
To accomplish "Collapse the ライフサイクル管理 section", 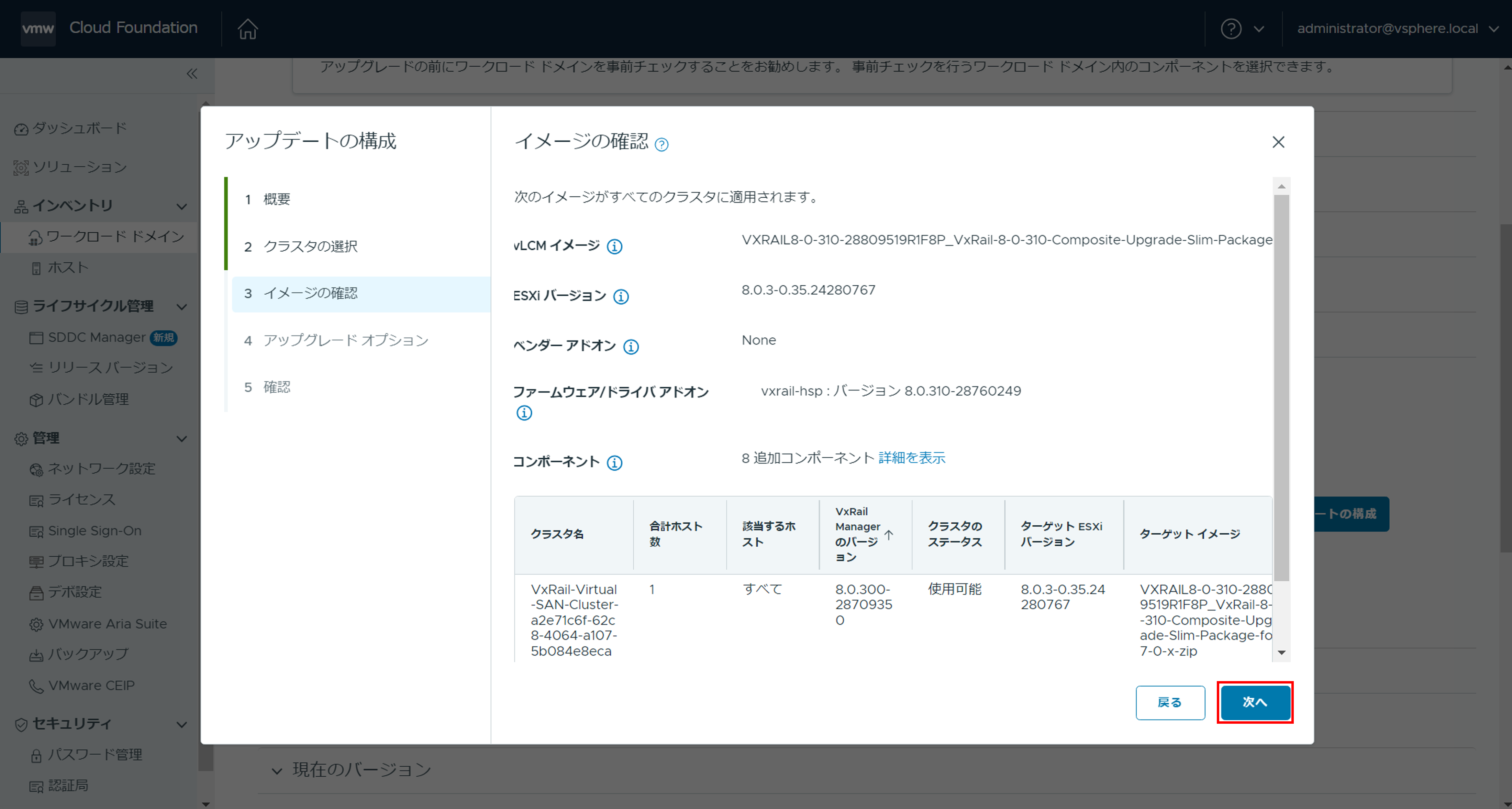I will coord(182,306).
